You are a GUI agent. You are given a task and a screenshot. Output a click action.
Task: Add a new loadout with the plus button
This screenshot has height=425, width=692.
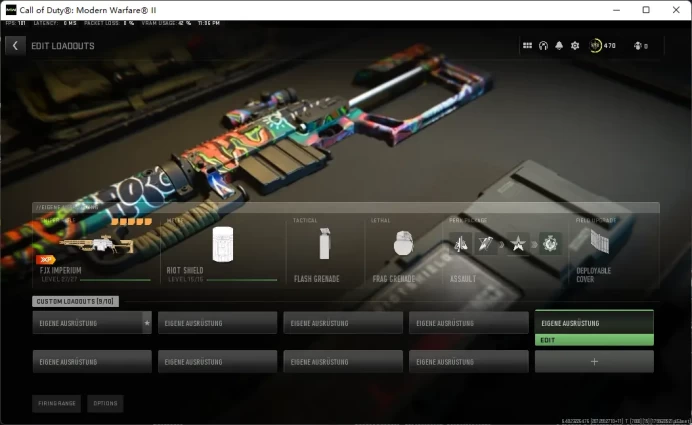(x=594, y=361)
